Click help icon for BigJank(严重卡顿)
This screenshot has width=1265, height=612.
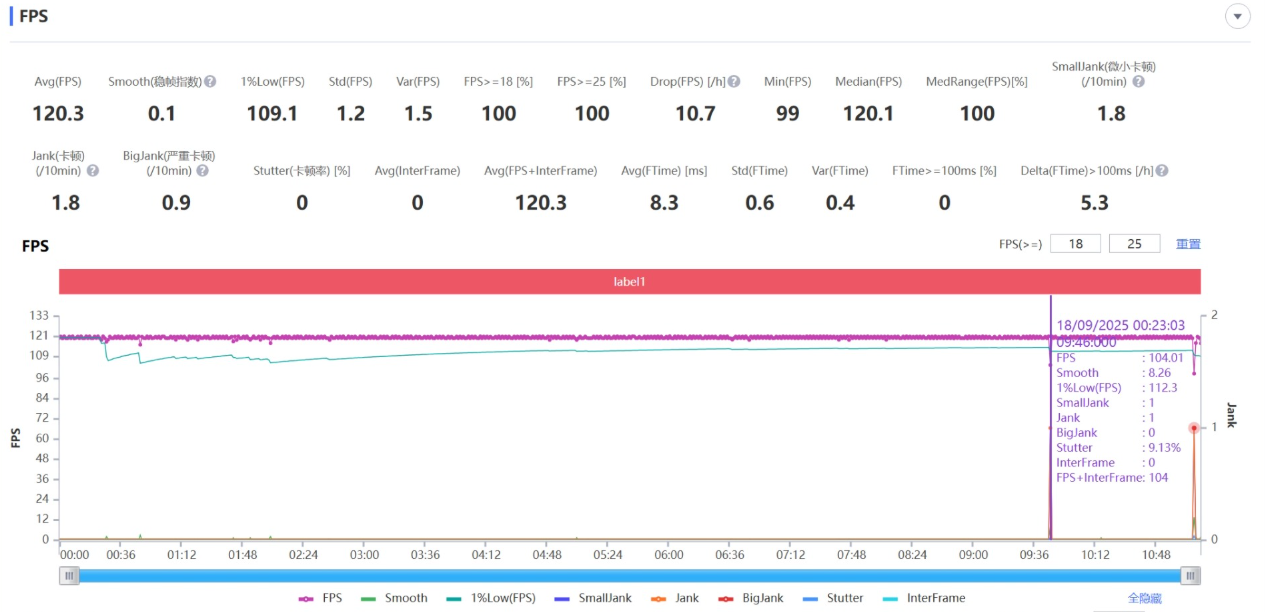202,171
